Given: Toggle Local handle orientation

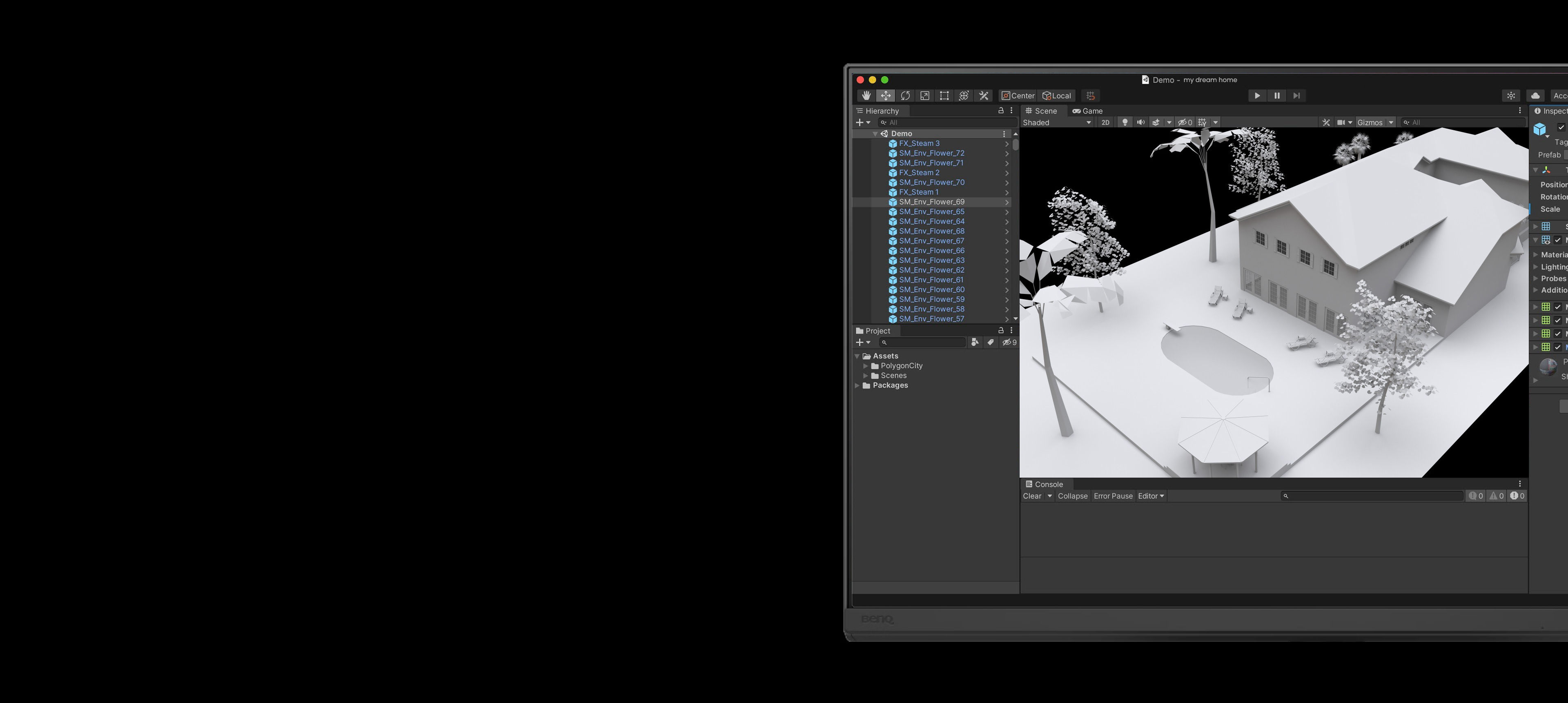Looking at the screenshot, I should pos(1057,96).
